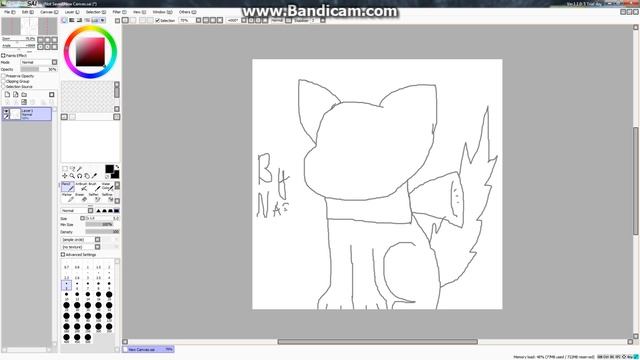Screen dimensions: 640x360
Task: Switch to the New Canvas.sai tab
Action: [148, 349]
